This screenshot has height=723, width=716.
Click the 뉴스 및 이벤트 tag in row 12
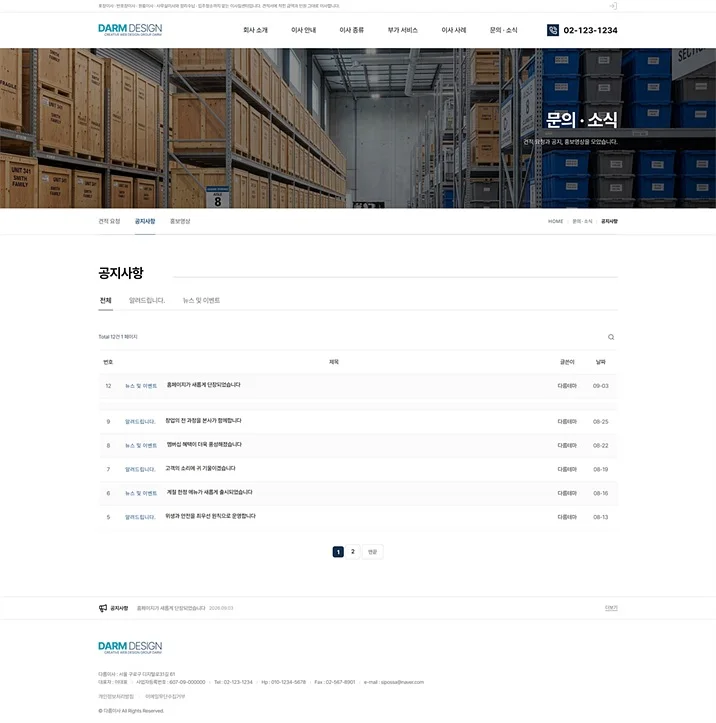[141, 386]
